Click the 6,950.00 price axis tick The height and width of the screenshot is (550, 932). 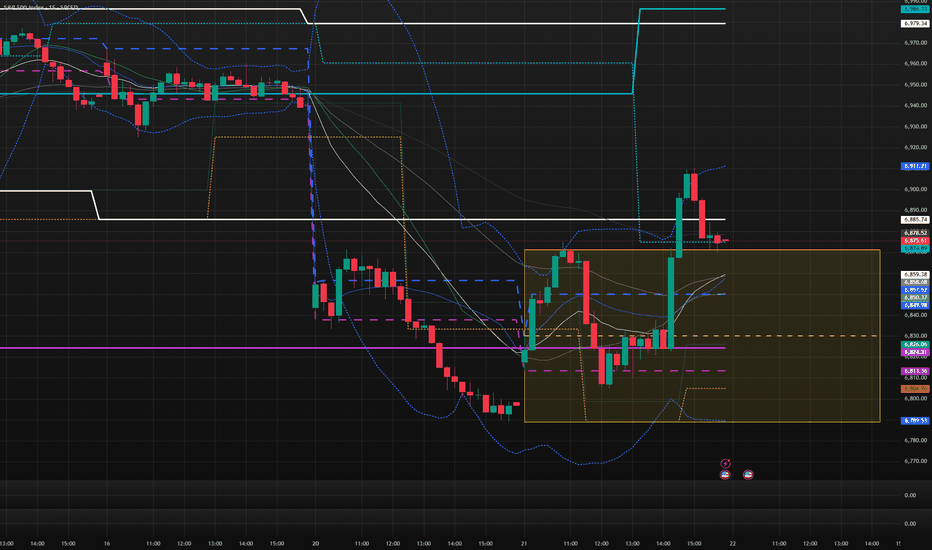[915, 84]
